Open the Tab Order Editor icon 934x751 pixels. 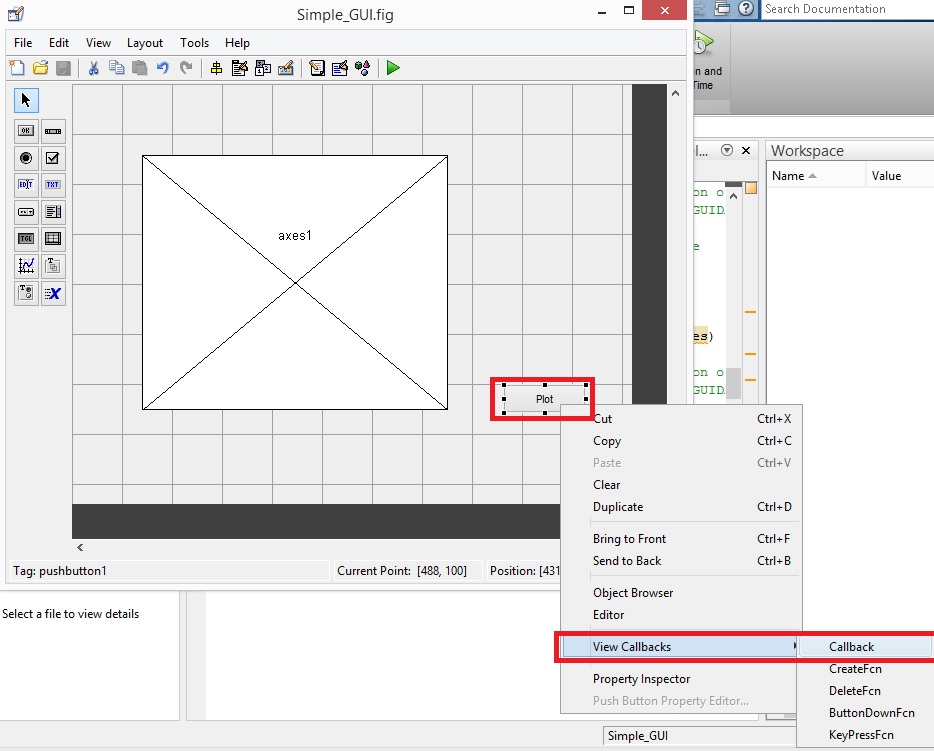pos(263,68)
